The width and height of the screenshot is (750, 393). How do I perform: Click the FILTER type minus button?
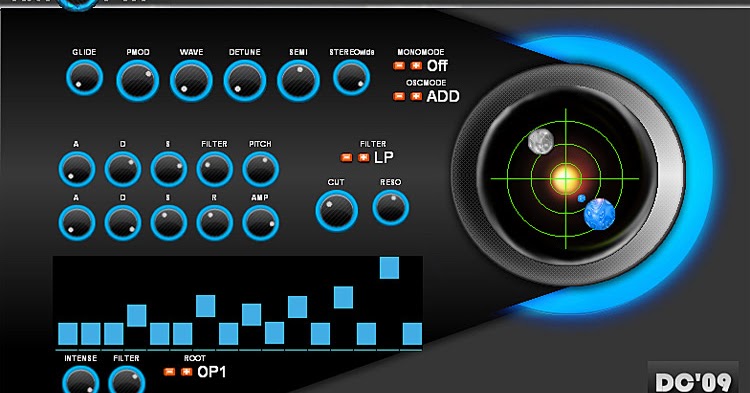346,158
